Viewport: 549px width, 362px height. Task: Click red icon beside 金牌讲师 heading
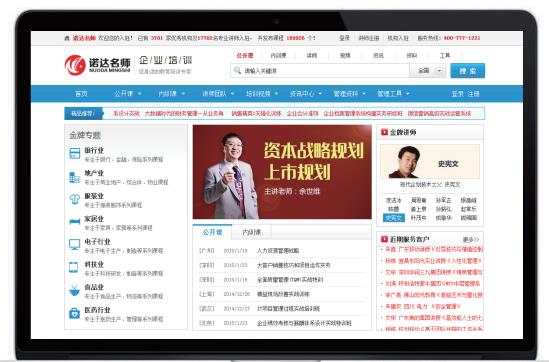[x=384, y=132]
